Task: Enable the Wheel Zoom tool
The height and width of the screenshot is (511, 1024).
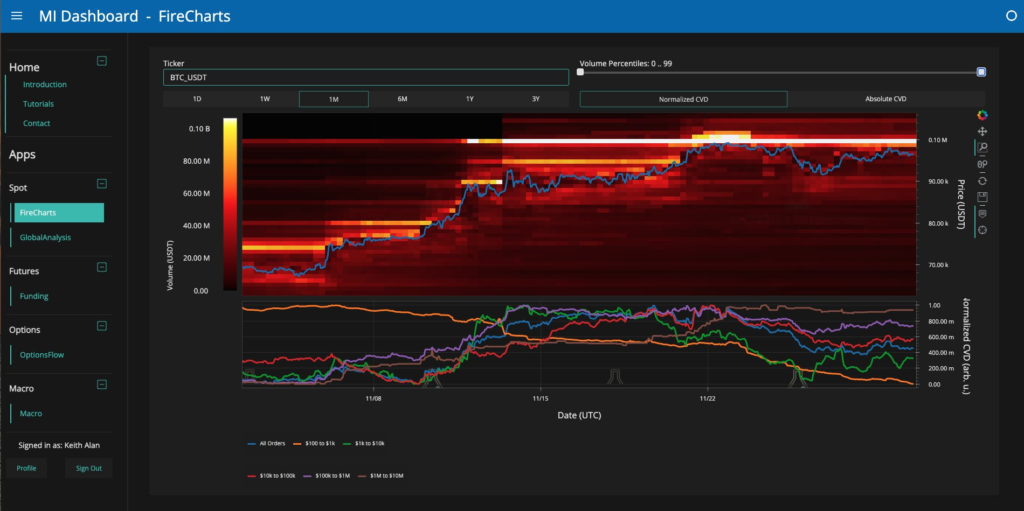Action: (982, 164)
